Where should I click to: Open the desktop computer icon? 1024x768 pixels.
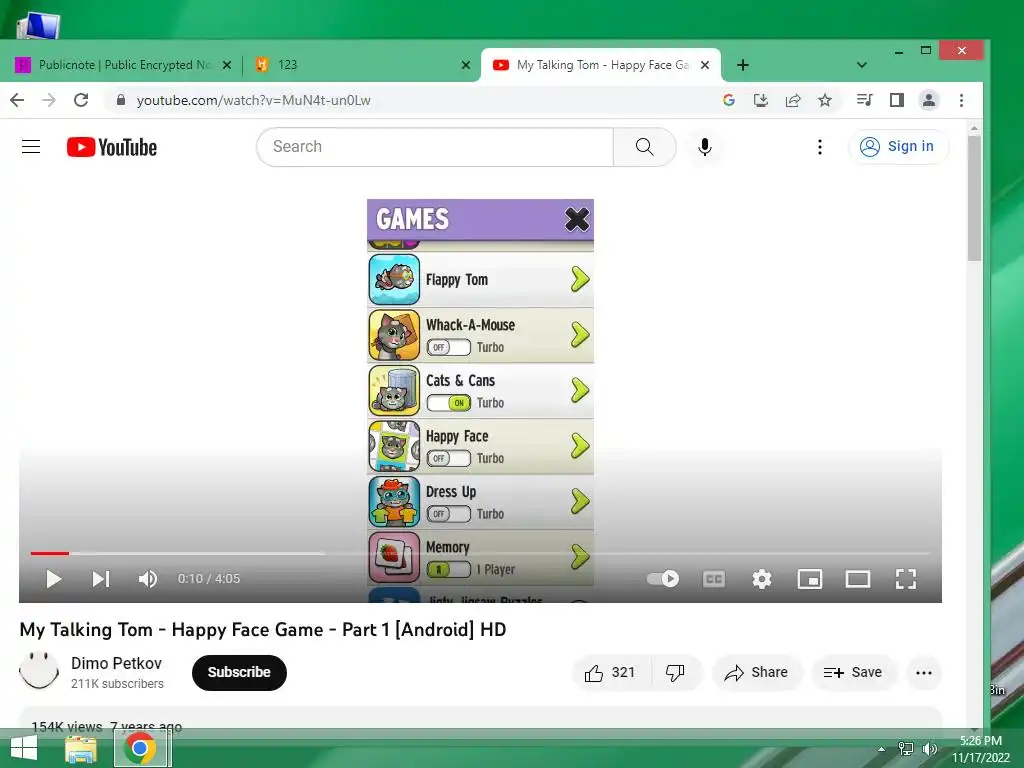[39, 25]
